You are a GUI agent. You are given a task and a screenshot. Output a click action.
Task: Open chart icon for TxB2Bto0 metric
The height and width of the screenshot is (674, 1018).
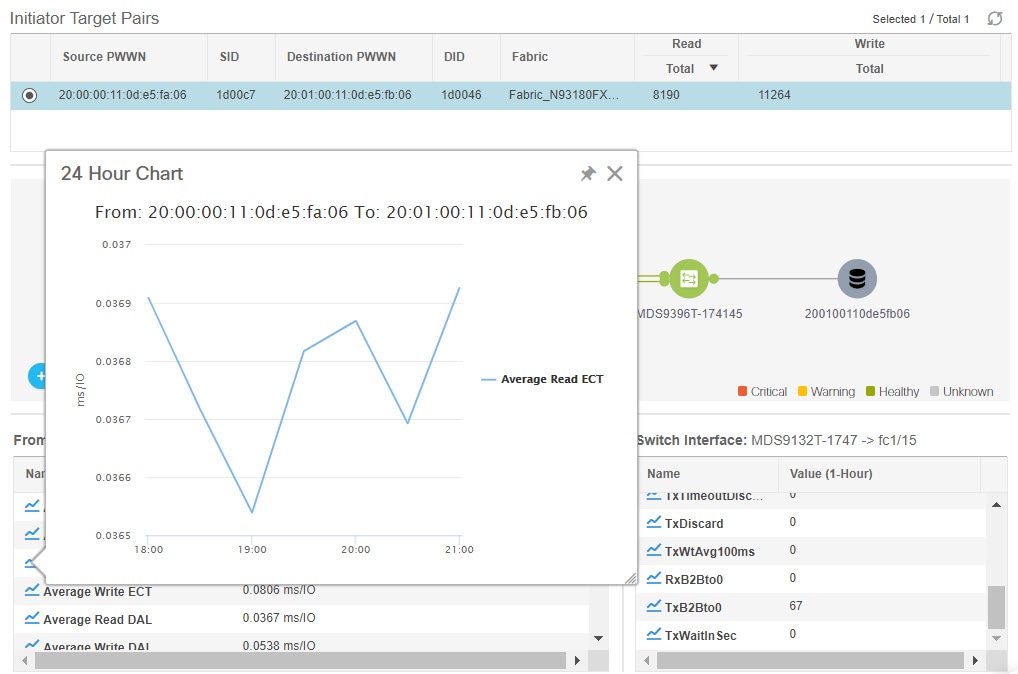coord(654,607)
